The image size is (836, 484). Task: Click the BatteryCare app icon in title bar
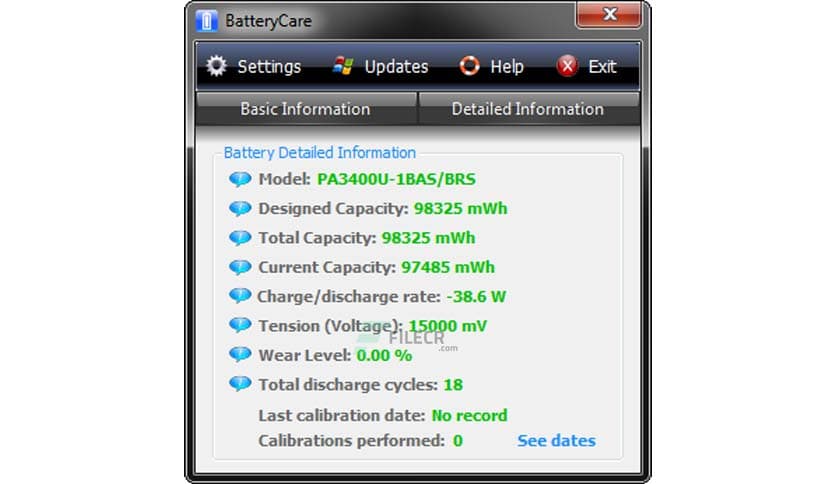[207, 21]
